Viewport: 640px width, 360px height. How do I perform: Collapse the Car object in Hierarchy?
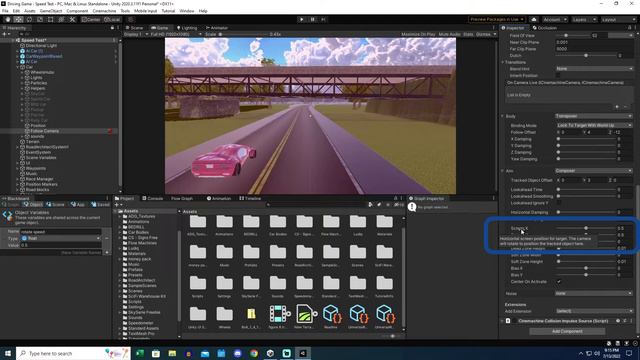click(x=18, y=67)
